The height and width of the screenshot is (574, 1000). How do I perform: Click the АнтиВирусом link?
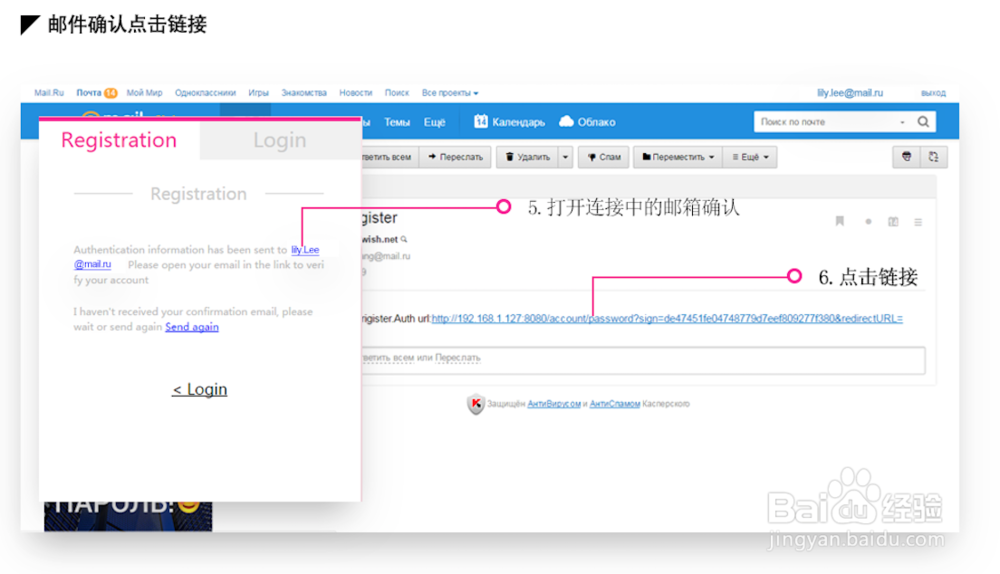coord(554,404)
